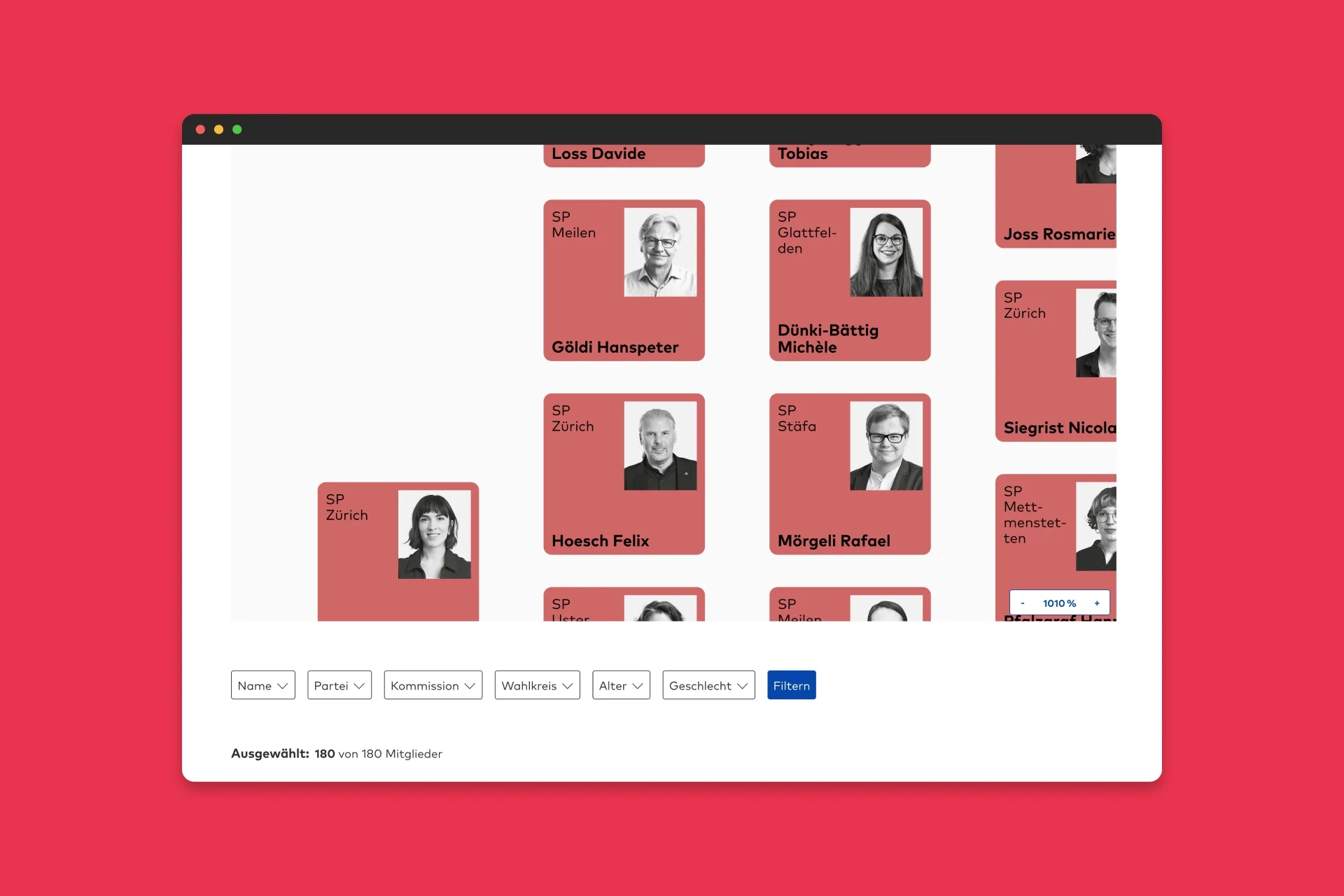Click the zoom-in plus control
1344x896 pixels.
pos(1096,602)
